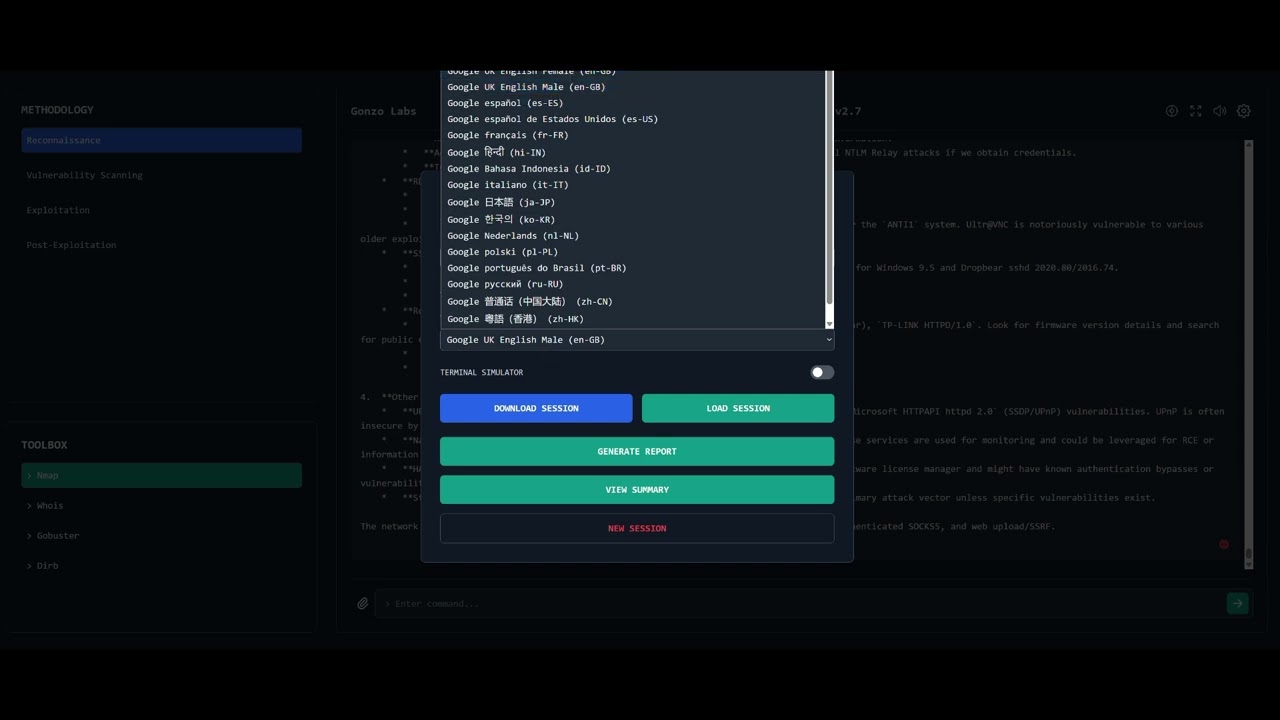Choose Google français (fr-FR) voice

[632, 135]
